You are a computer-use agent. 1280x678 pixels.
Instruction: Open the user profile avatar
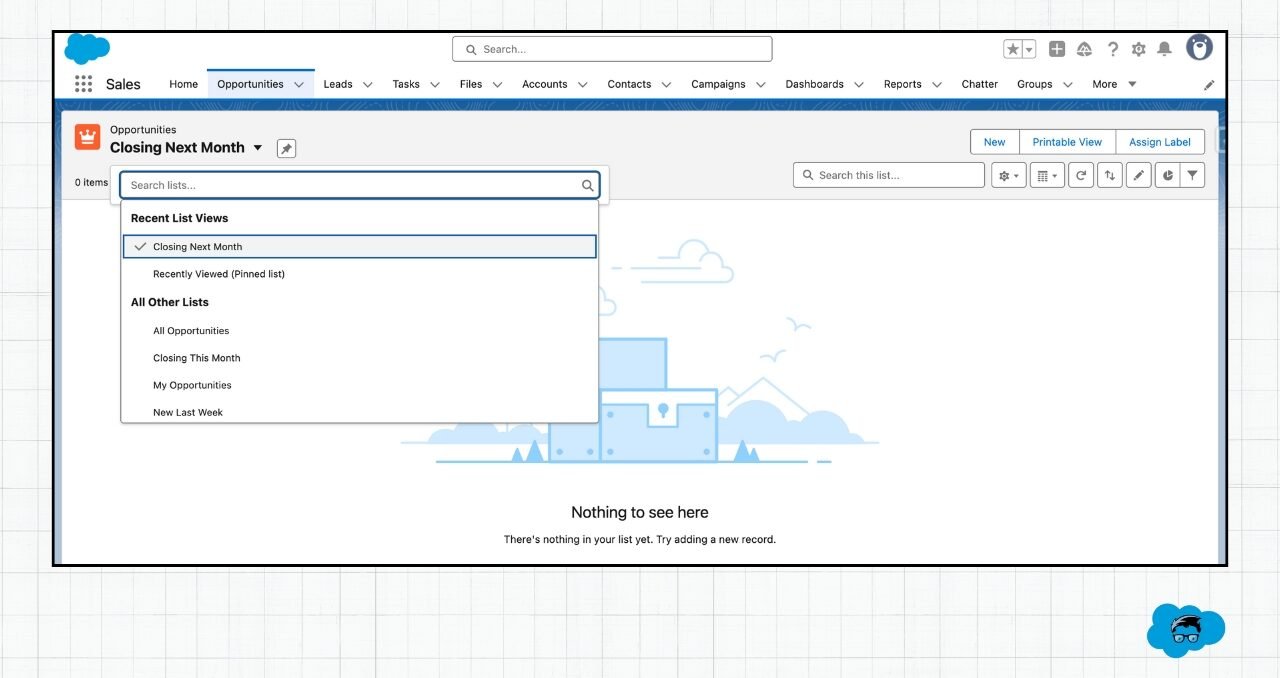1199,47
